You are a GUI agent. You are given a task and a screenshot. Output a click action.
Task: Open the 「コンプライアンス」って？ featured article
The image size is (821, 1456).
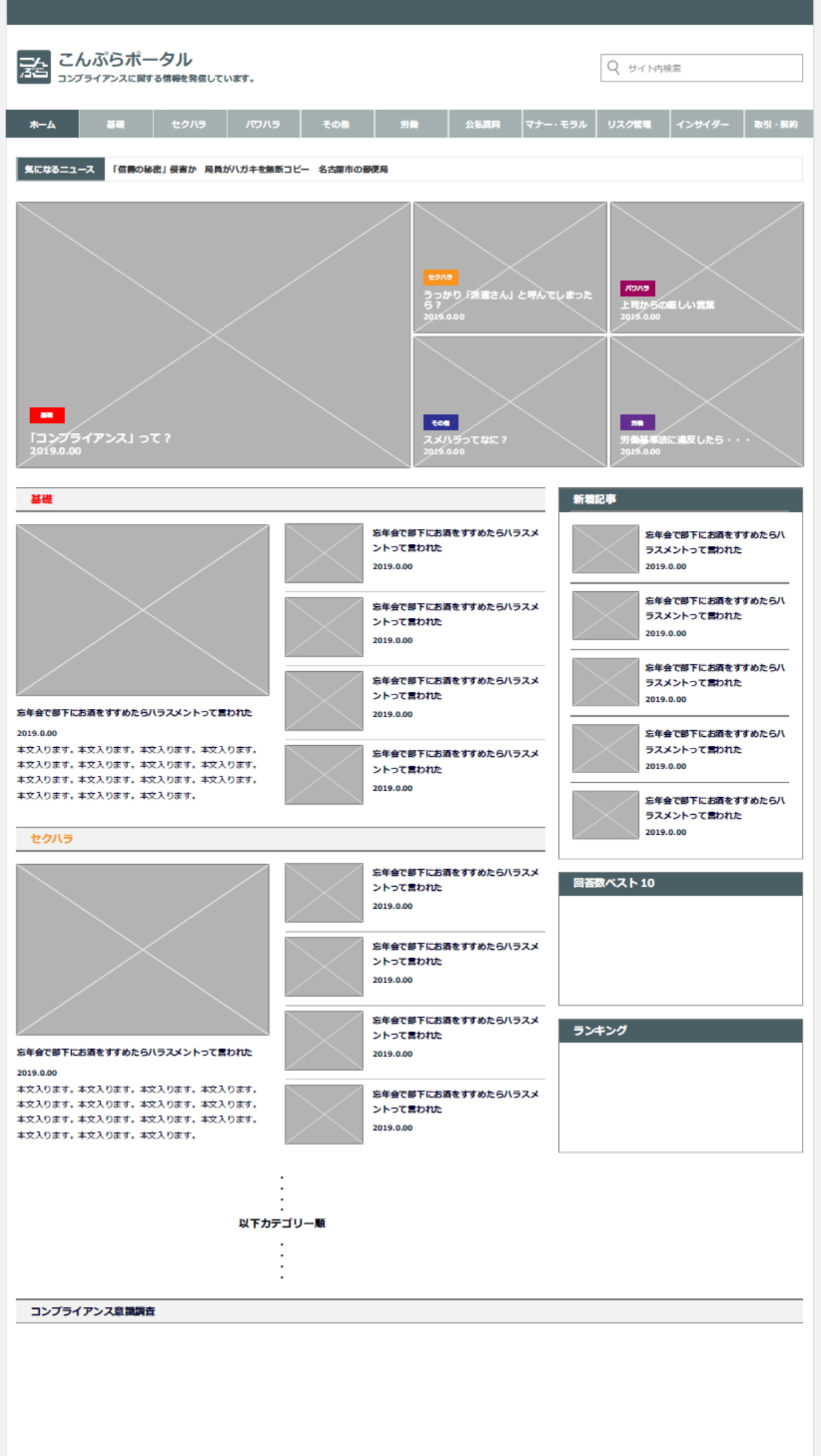coord(100,438)
